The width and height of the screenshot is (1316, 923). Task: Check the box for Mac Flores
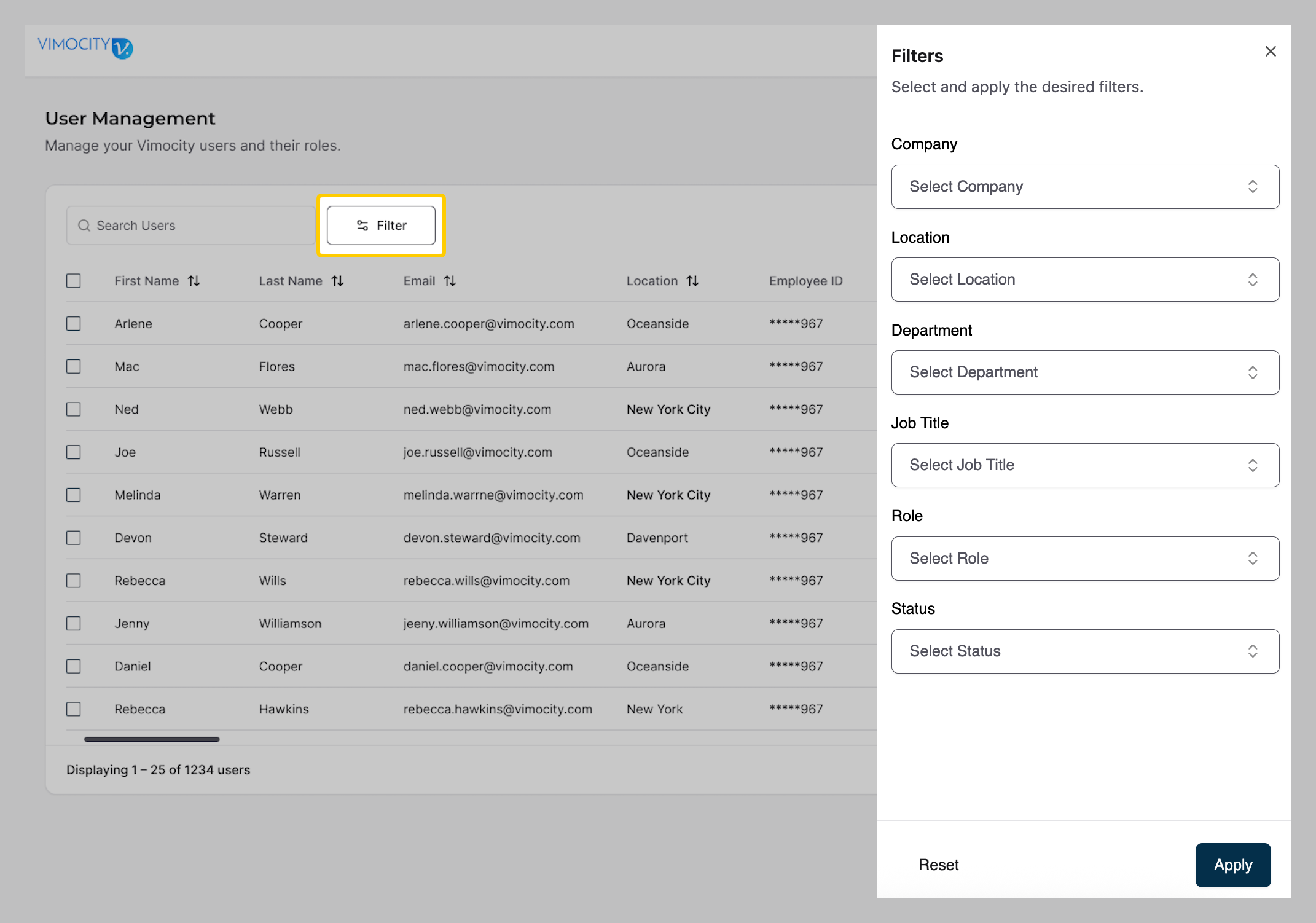[74, 366]
